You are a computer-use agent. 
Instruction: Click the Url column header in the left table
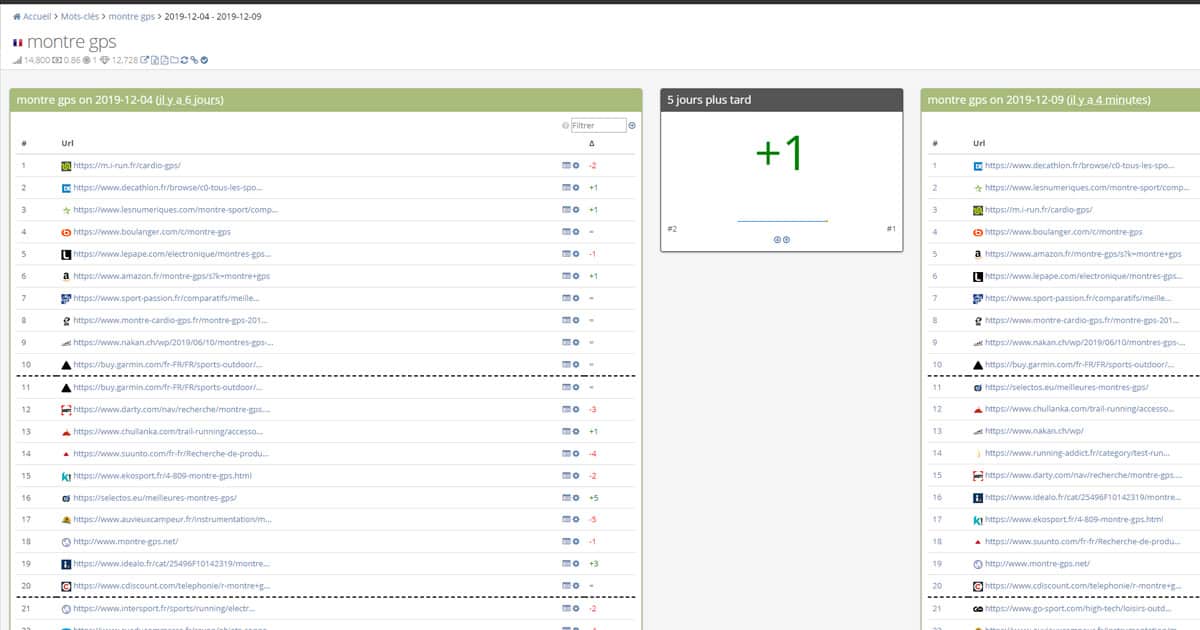click(x=67, y=143)
